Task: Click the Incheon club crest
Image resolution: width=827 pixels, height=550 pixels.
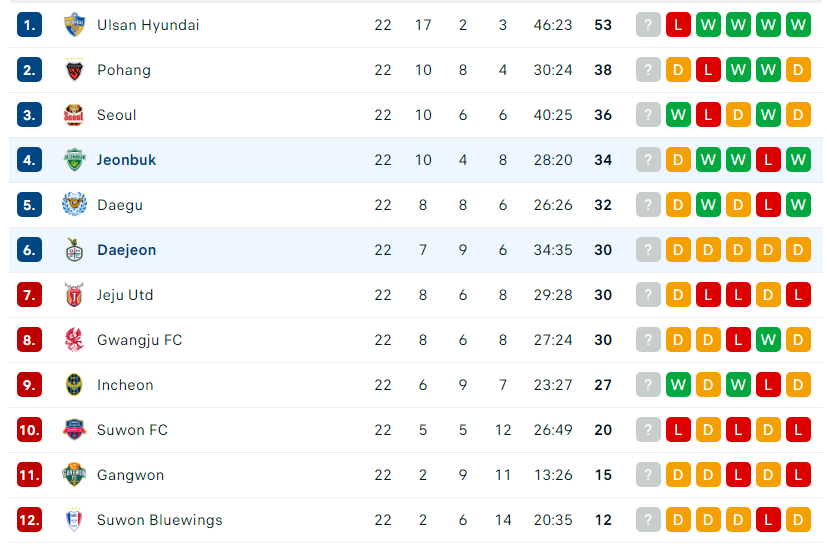Action: (x=74, y=385)
